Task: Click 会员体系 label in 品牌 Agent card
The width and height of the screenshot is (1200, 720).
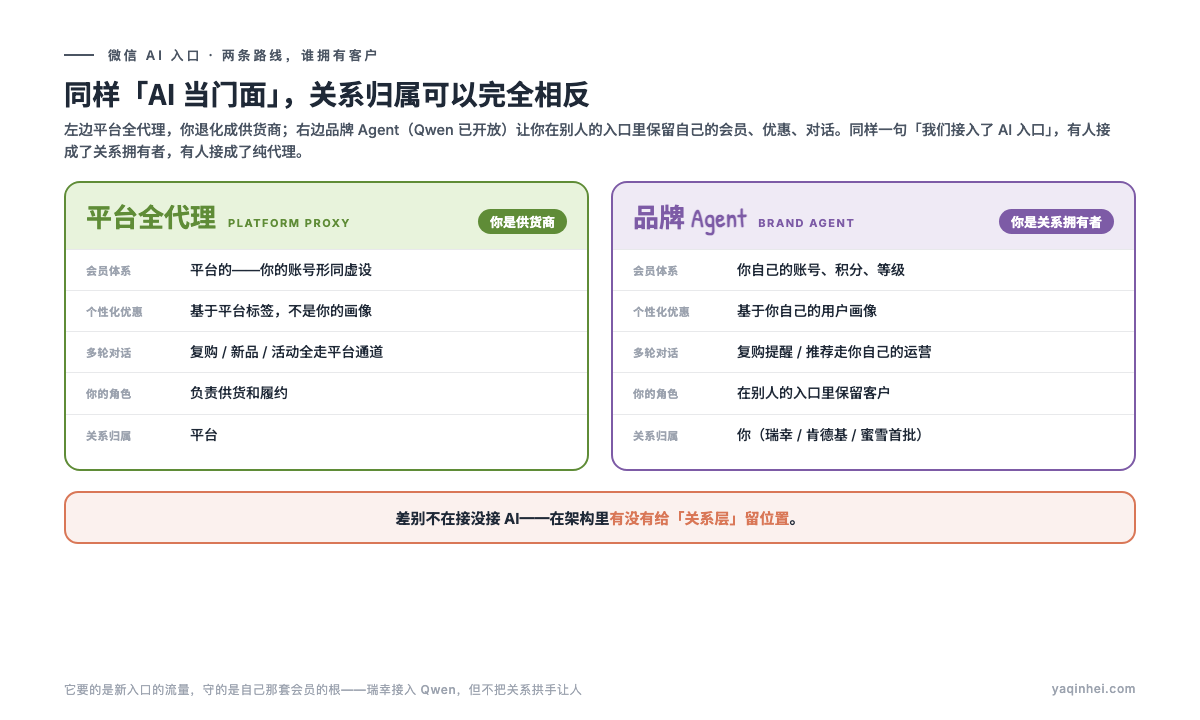Action: coord(655,271)
